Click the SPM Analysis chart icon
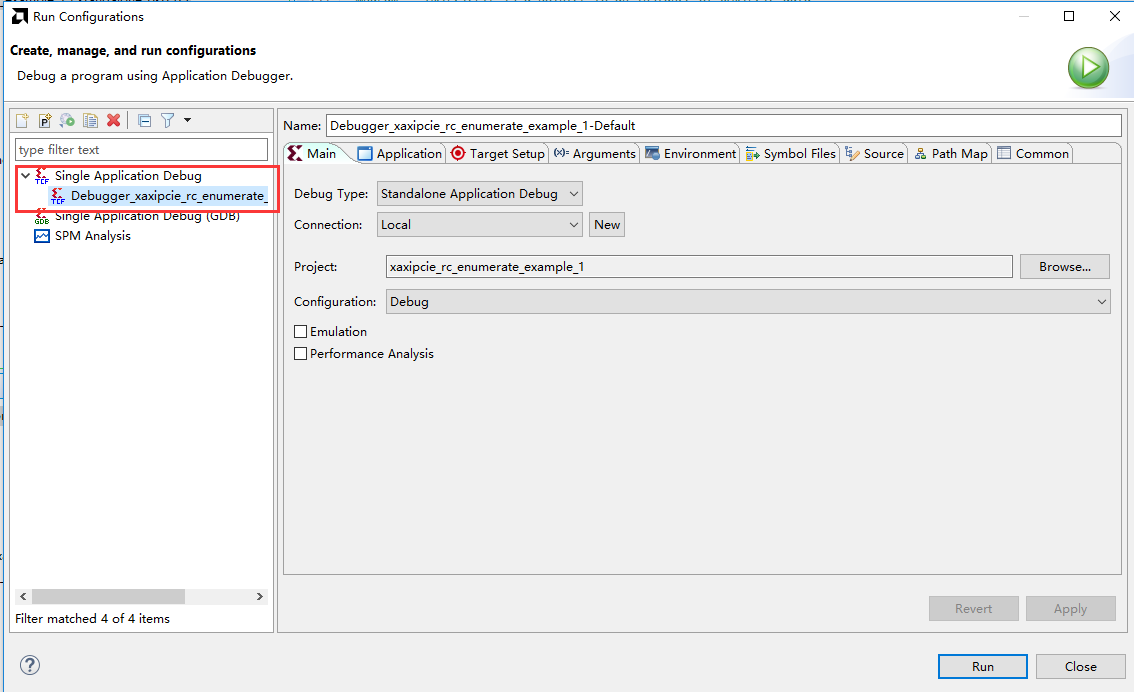The image size is (1134, 692). (x=42, y=236)
